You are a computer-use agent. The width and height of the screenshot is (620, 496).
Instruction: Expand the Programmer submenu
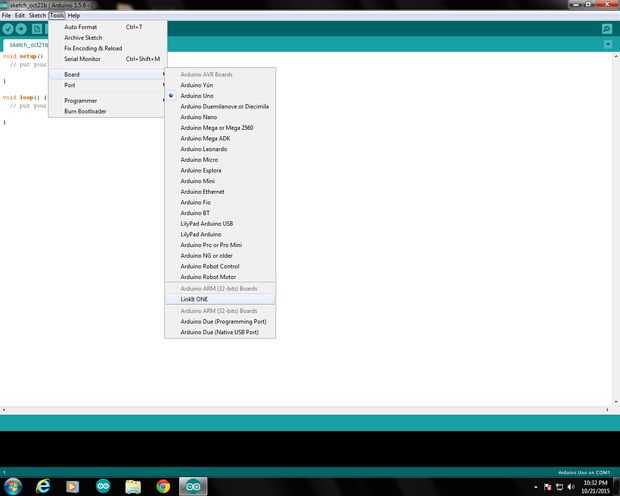point(107,100)
